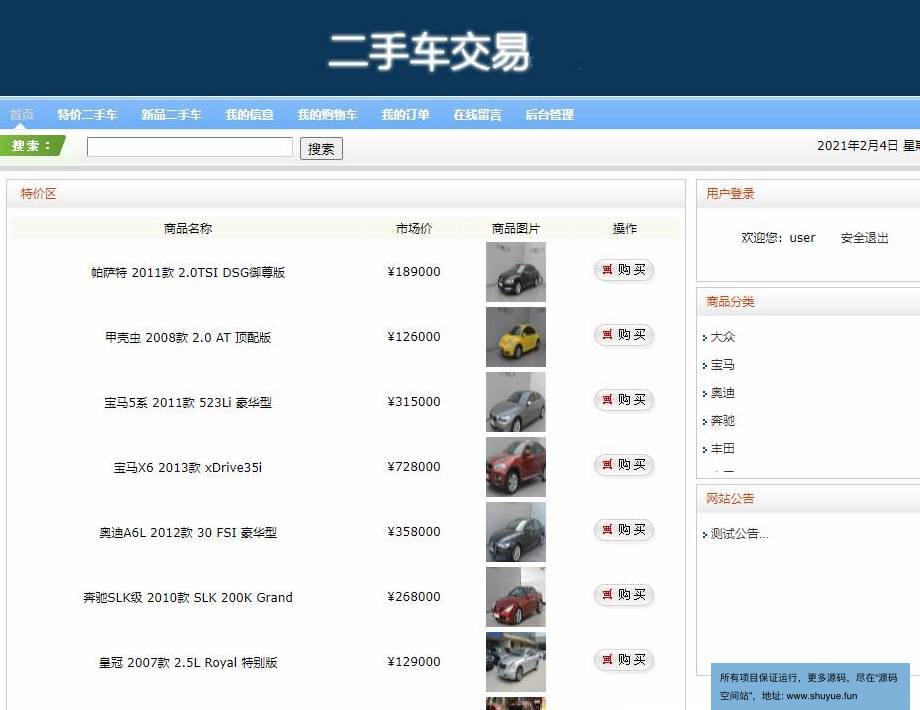The height and width of the screenshot is (710, 920).
Task: Buy the 皇冠 2007款 car
Action: click(x=624, y=660)
